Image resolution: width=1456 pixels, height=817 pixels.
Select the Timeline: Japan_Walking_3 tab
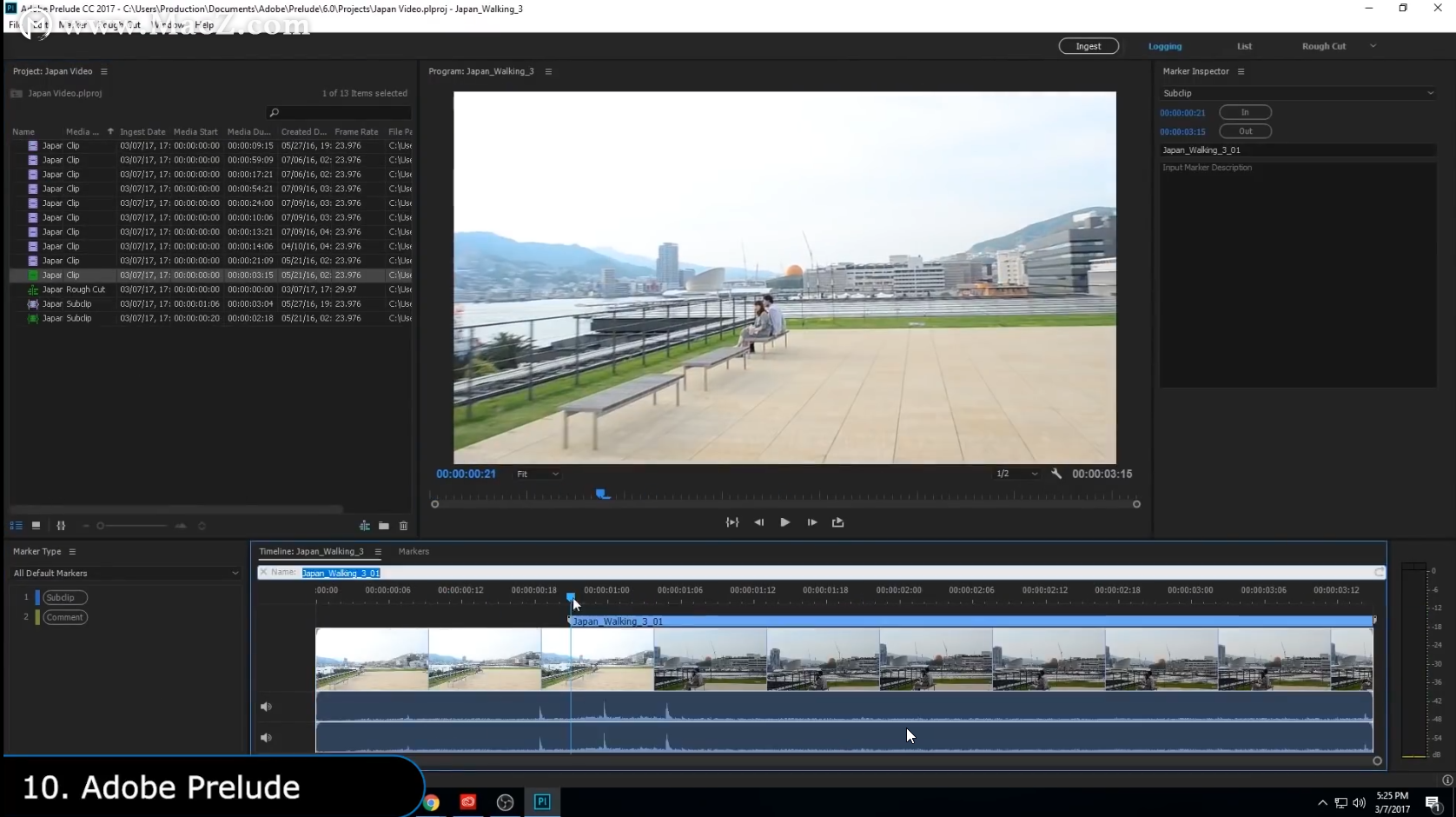coord(311,552)
